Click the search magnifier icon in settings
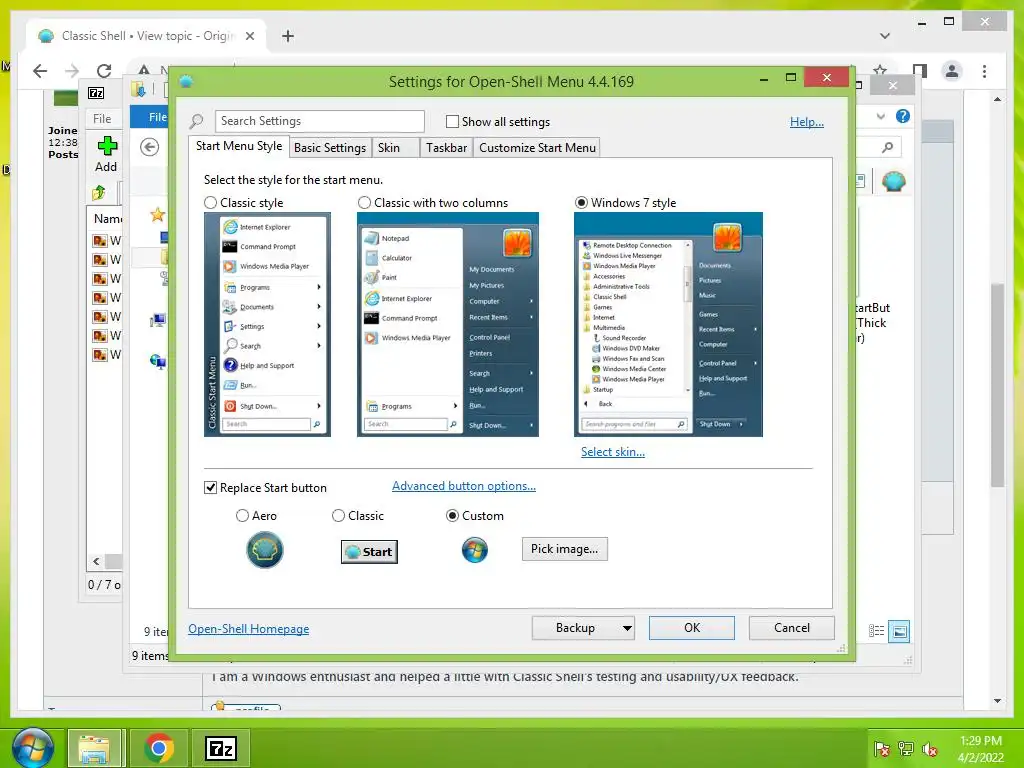 pyautogui.click(x=196, y=121)
